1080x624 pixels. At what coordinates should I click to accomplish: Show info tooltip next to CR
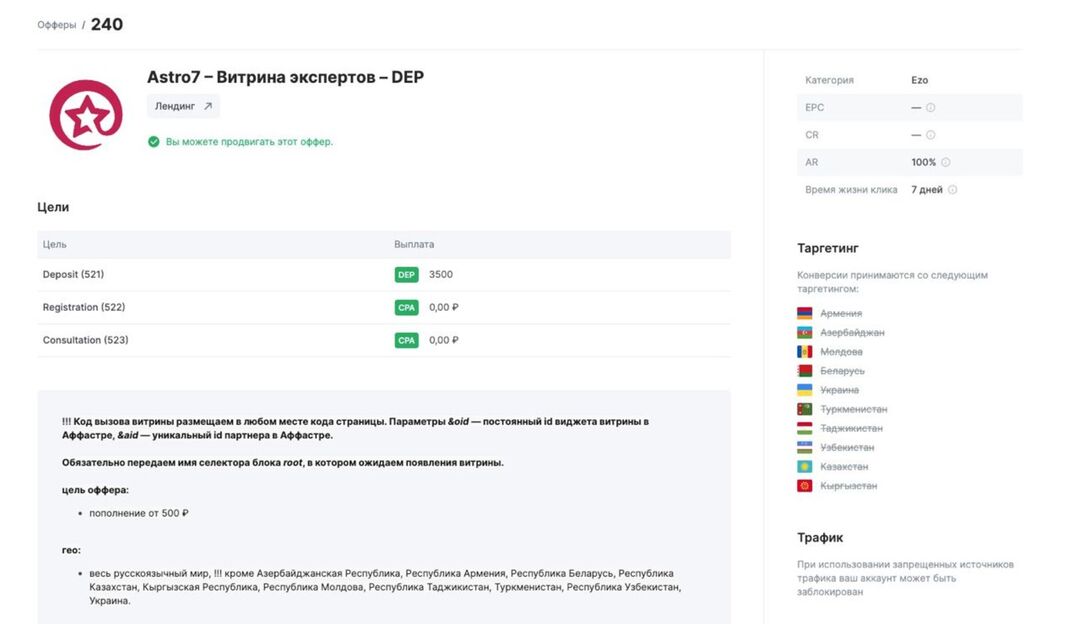(931, 135)
